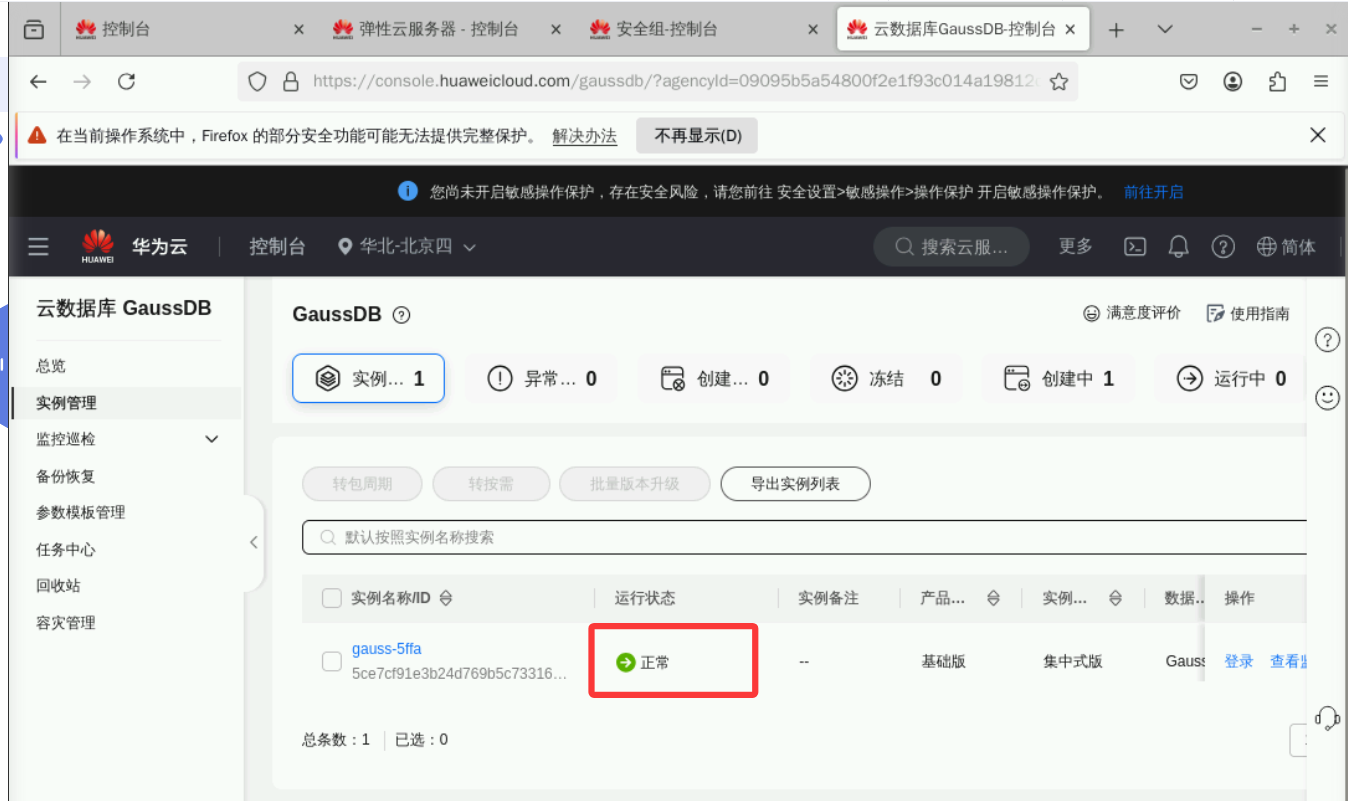Close the 云数据库GaussDB-控制台 tab
1348x801 pixels.
1071,30
